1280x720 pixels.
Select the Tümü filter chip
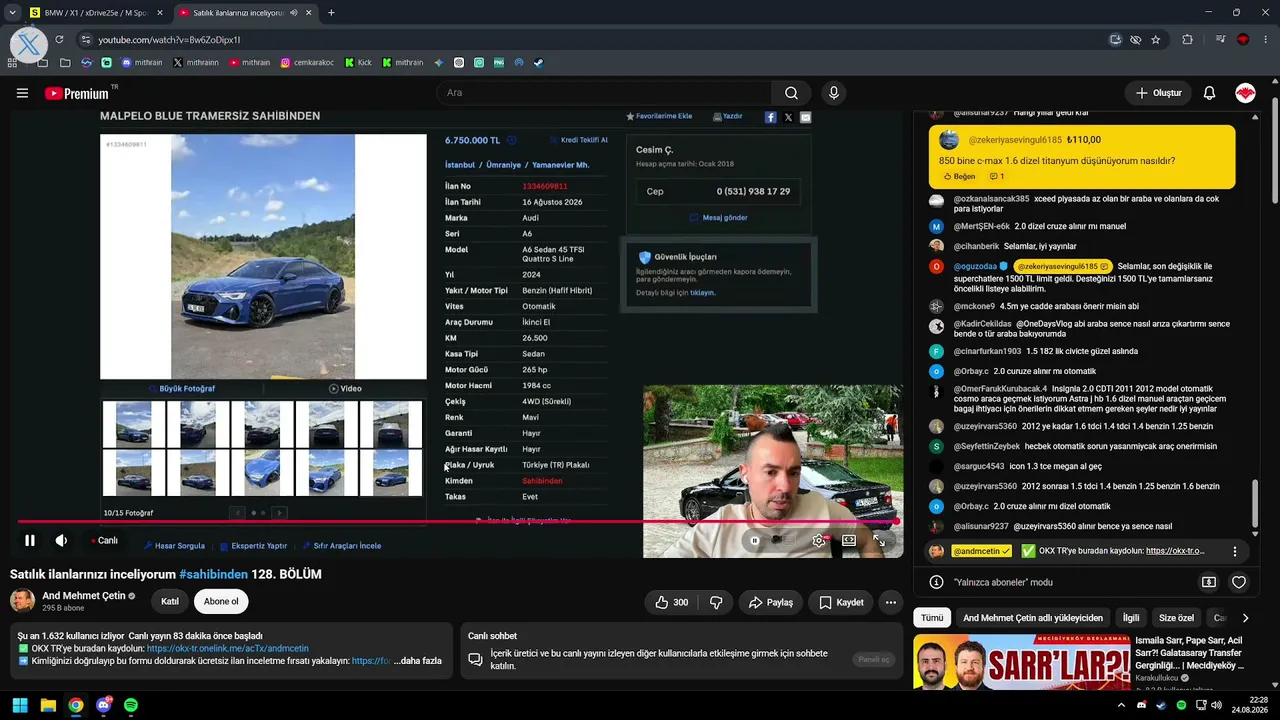pyautogui.click(x=932, y=618)
